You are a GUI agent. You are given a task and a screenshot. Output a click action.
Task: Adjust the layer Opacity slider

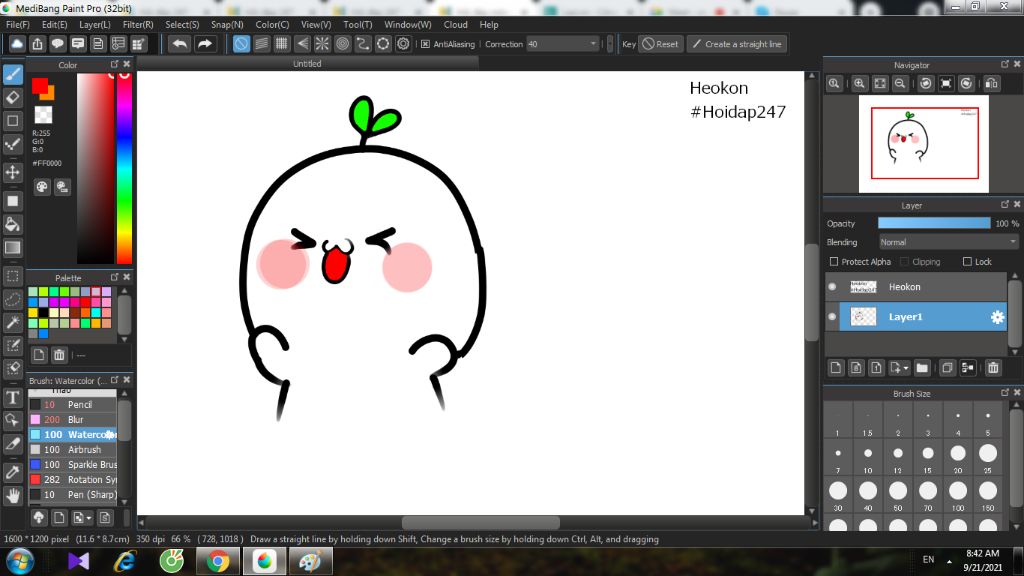pyautogui.click(x=934, y=223)
